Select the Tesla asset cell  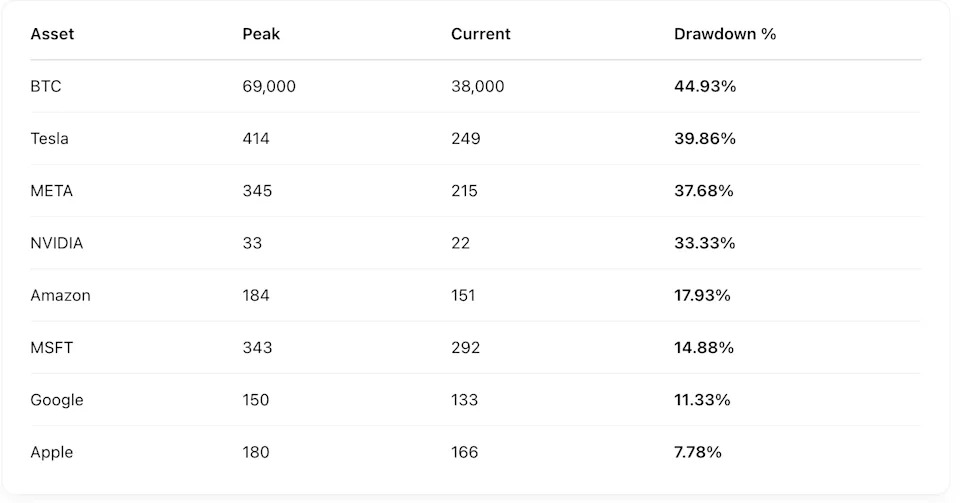tap(50, 138)
